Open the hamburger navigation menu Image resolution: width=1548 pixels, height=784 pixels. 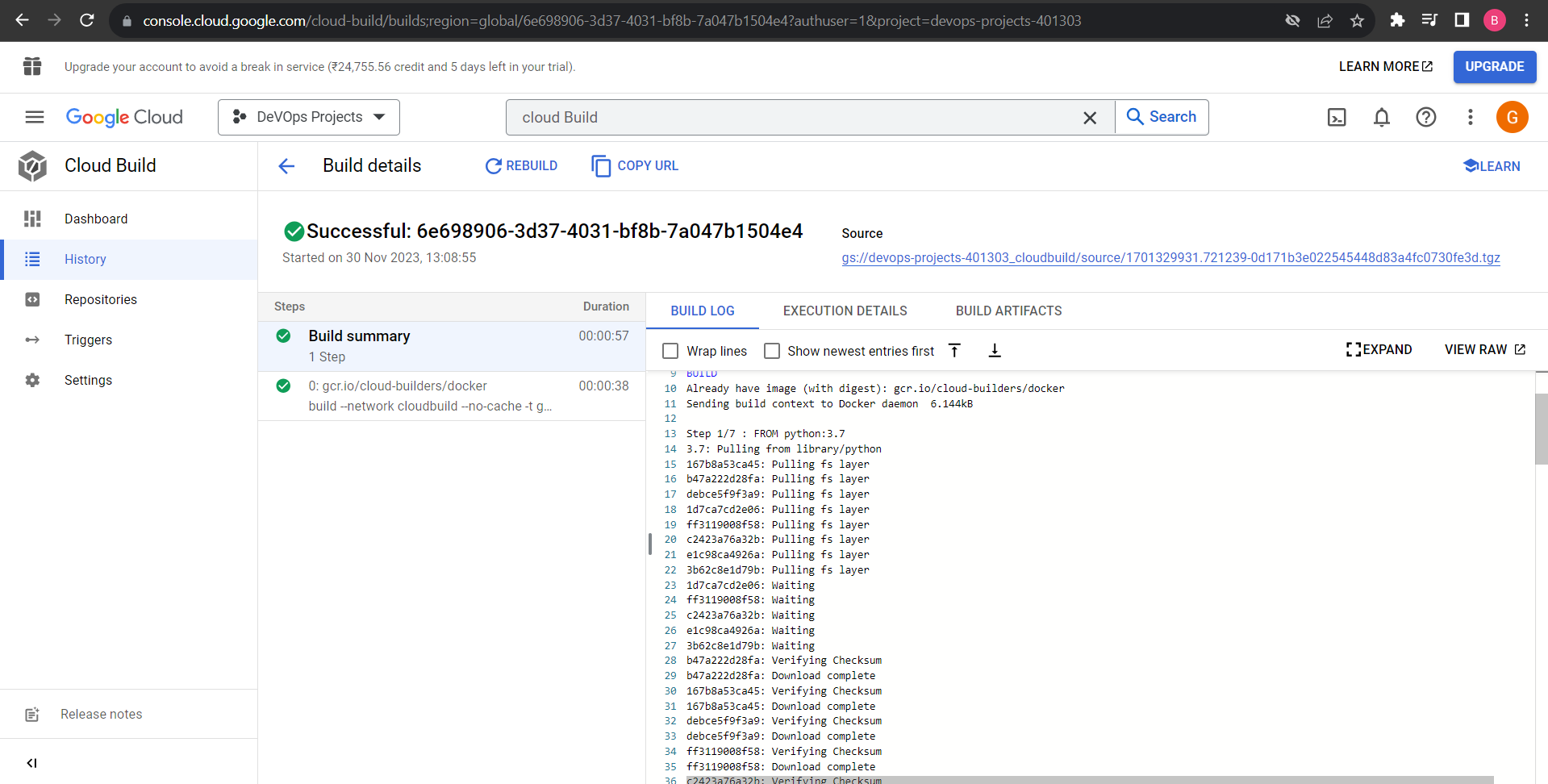click(x=35, y=117)
